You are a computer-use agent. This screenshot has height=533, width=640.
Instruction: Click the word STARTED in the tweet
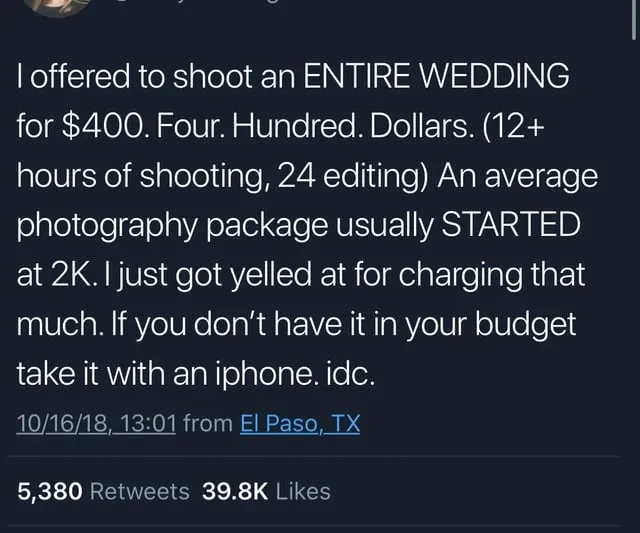(x=511, y=224)
